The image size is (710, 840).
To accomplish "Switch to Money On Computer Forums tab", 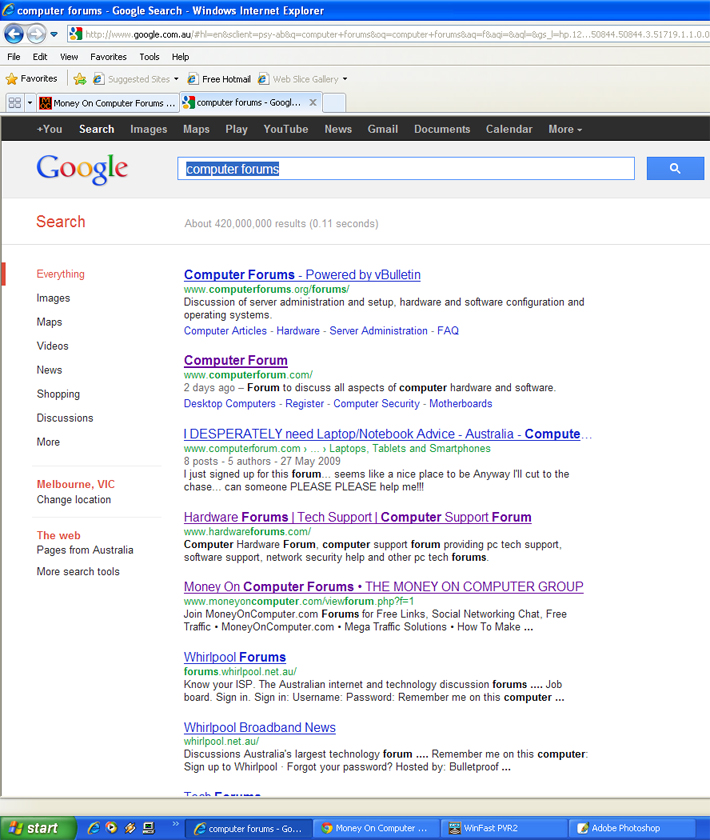I will pyautogui.click(x=108, y=103).
